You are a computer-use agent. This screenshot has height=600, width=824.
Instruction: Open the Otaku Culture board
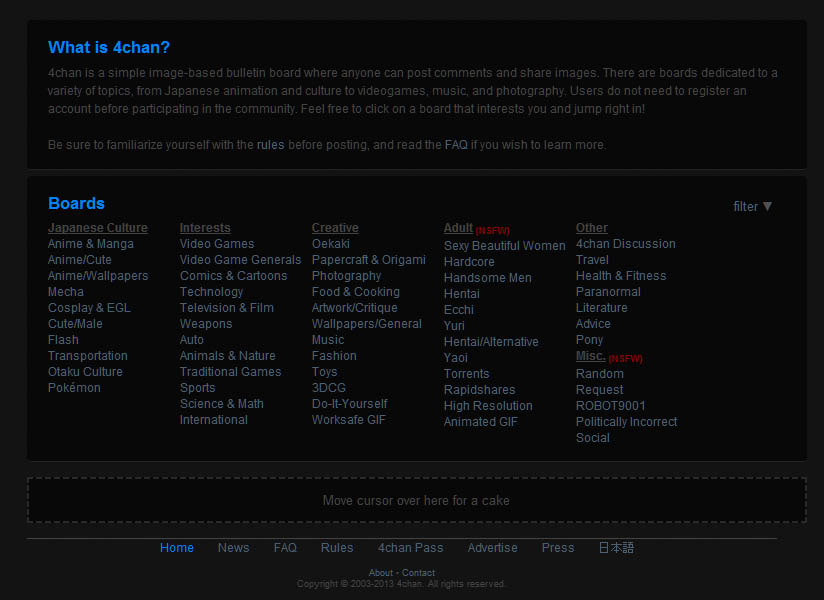point(85,371)
